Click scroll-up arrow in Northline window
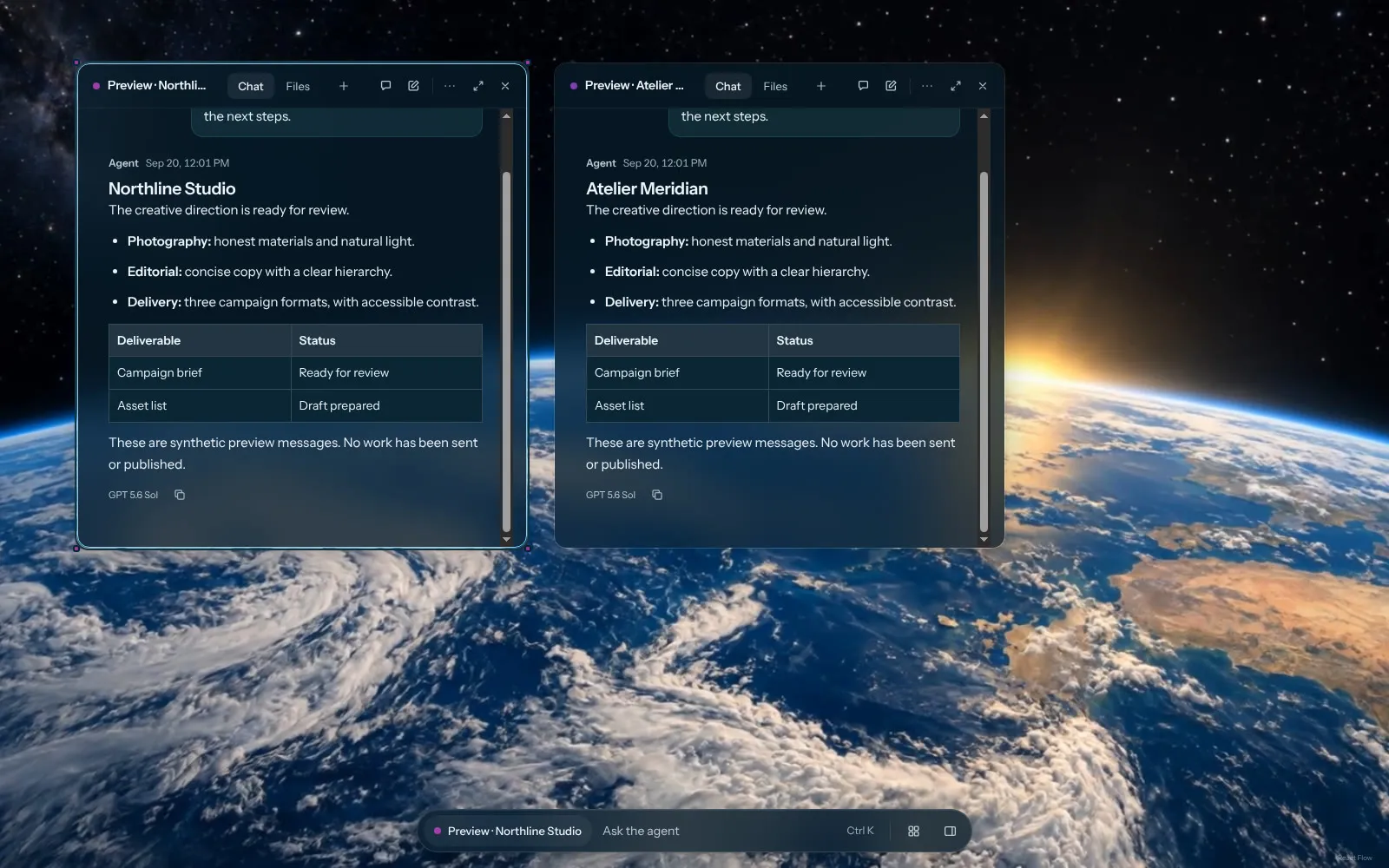 coord(506,115)
